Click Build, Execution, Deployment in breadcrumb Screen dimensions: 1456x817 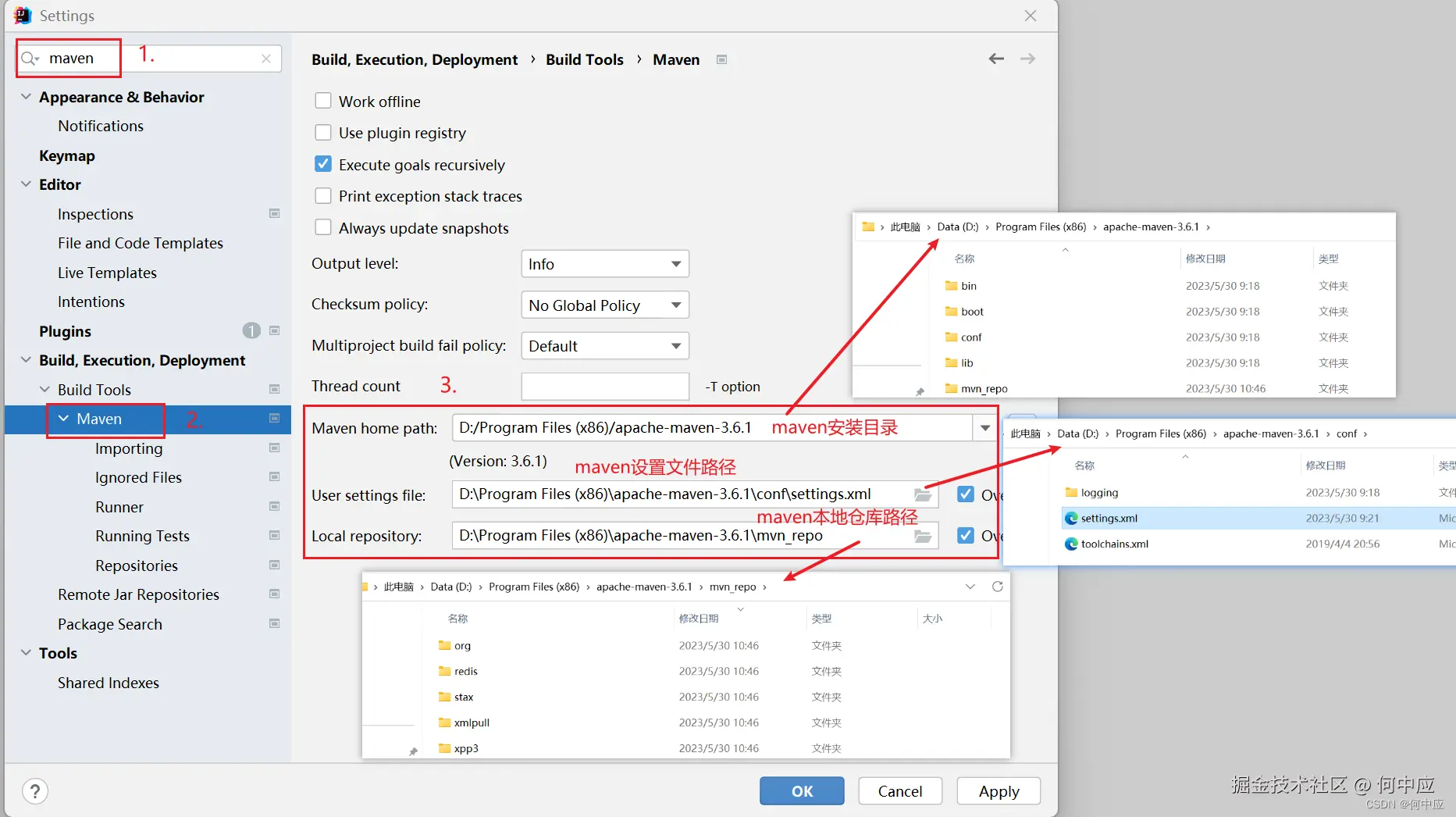415,59
